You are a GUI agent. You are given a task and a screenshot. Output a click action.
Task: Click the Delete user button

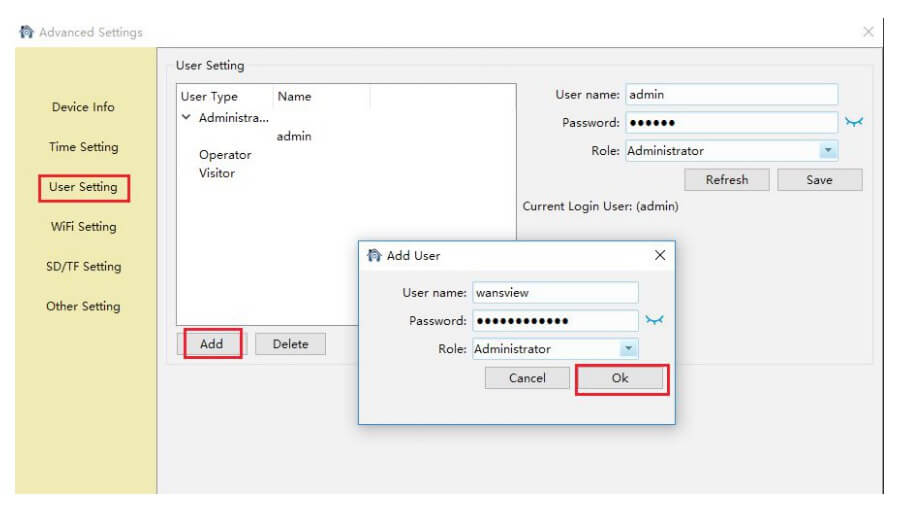(x=290, y=344)
